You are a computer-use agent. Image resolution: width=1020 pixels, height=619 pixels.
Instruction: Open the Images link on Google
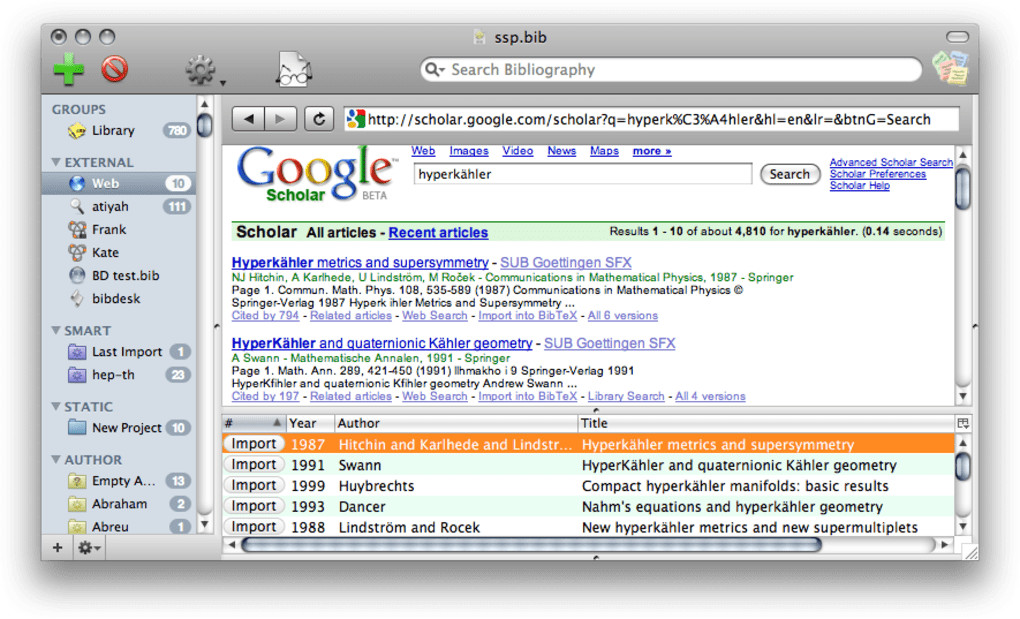coord(469,151)
